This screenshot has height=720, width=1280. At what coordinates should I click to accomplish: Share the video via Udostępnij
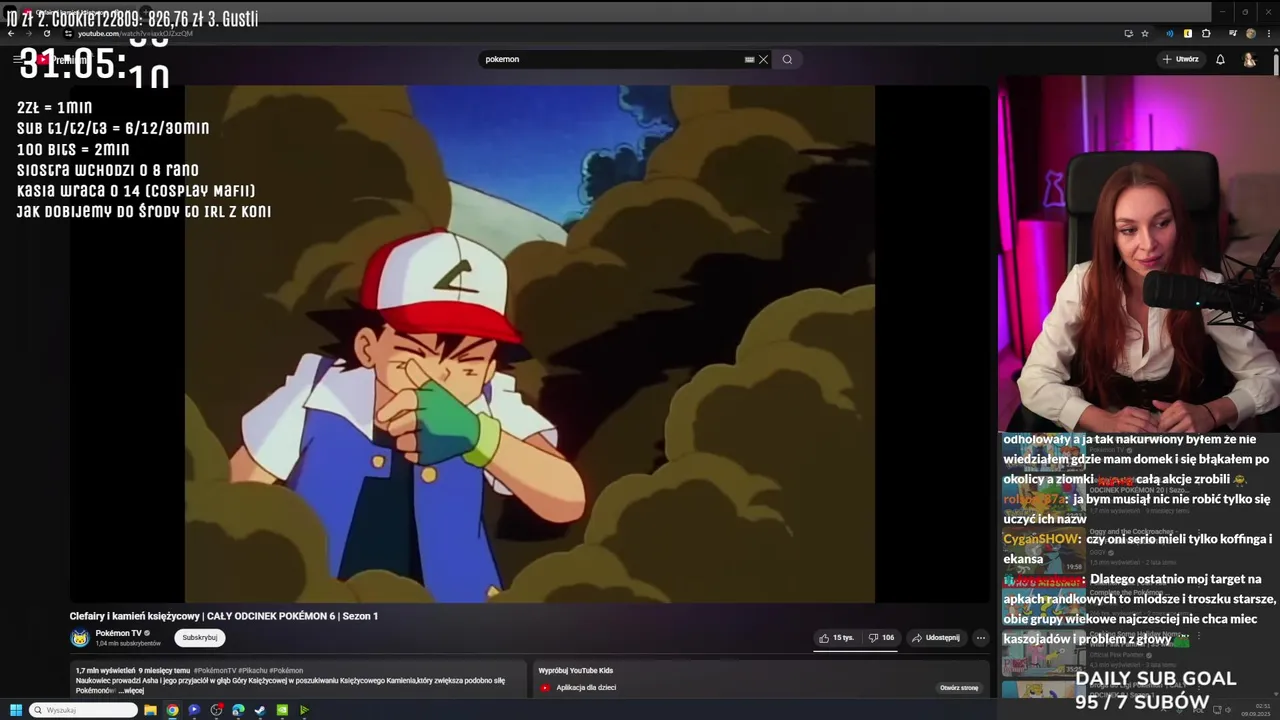(936, 637)
